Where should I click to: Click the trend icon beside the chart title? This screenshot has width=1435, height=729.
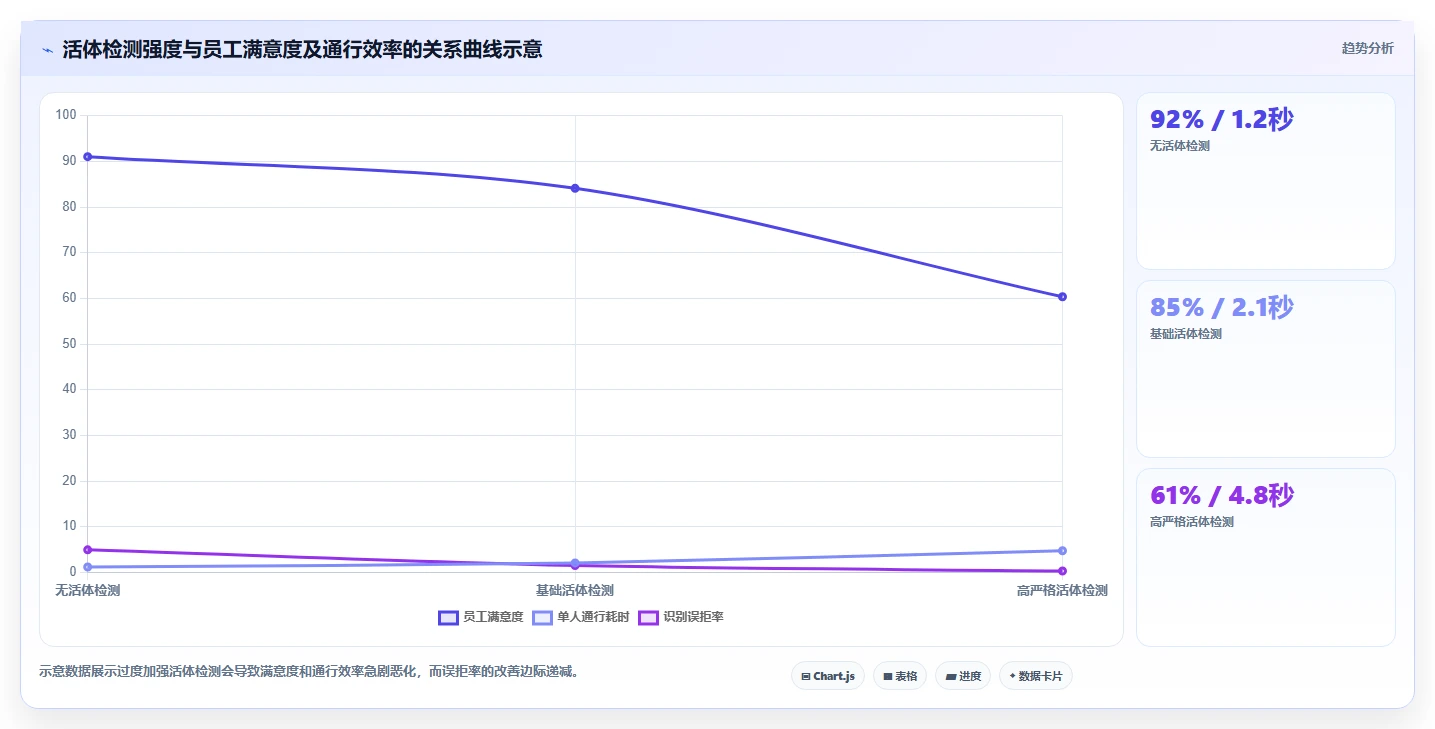47,50
